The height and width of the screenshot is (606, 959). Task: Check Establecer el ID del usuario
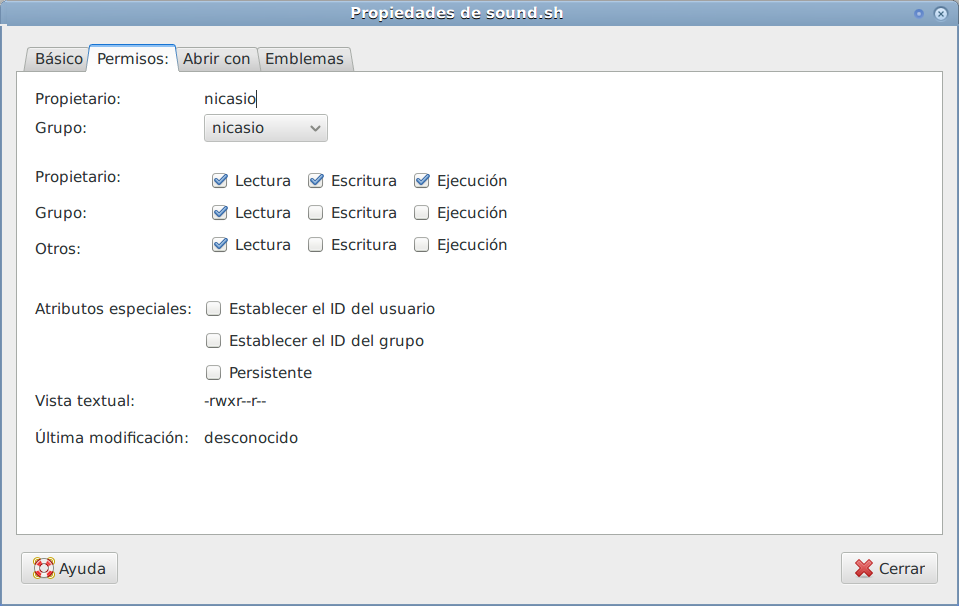click(x=213, y=309)
